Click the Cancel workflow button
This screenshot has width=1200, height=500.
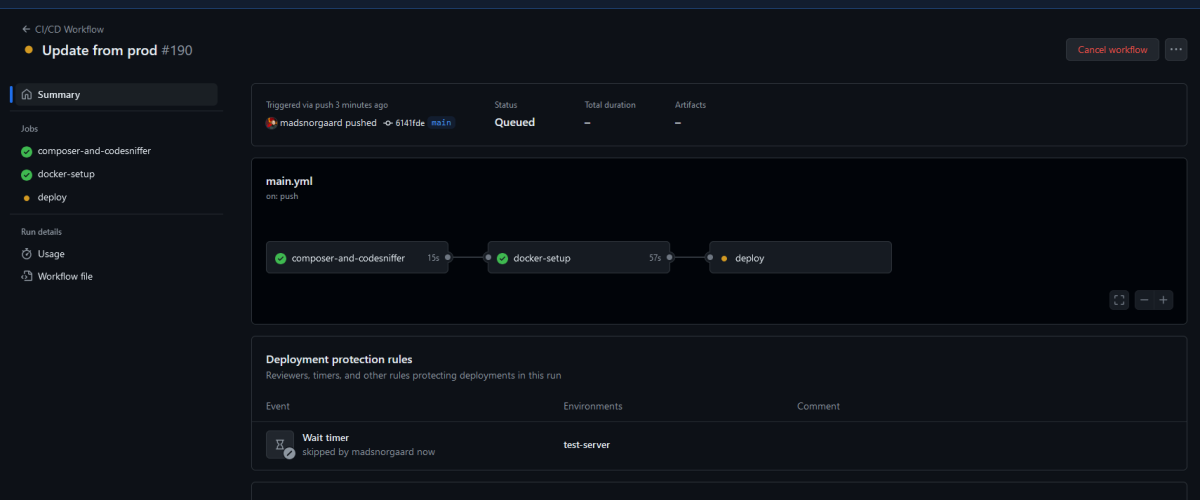(x=1113, y=49)
